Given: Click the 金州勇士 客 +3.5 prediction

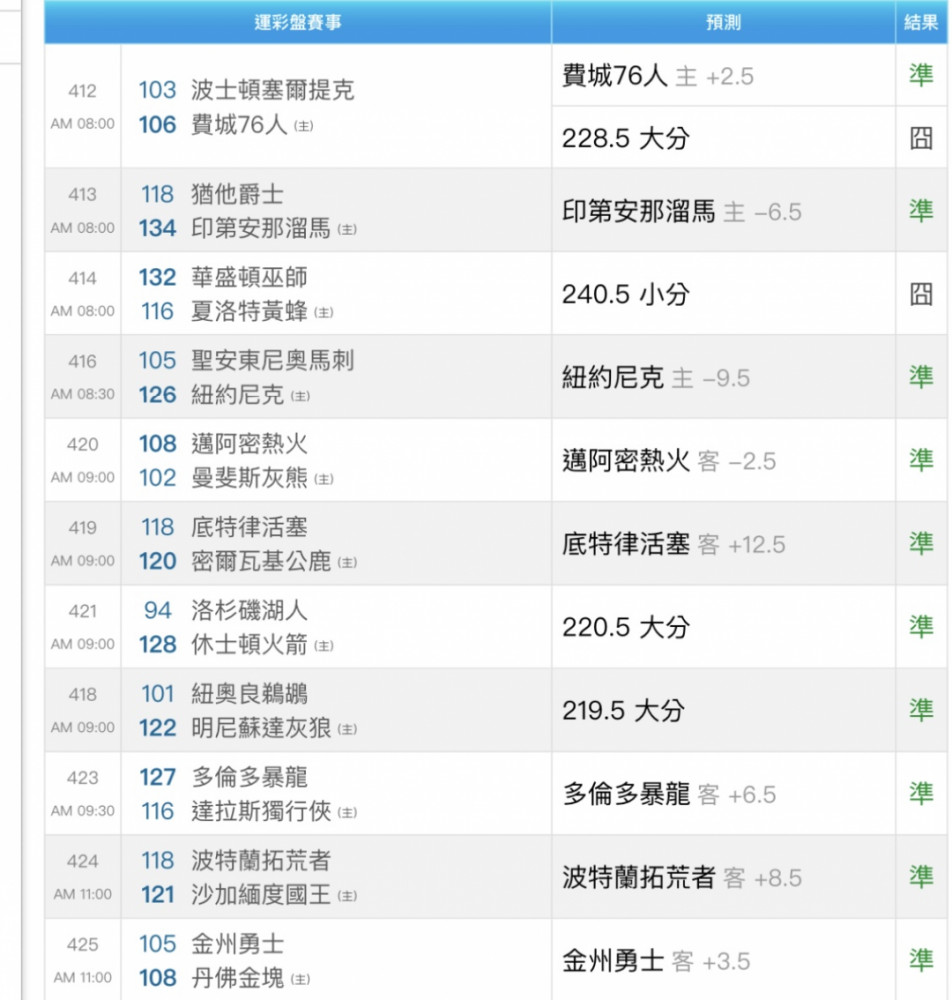Looking at the screenshot, I should [655, 960].
